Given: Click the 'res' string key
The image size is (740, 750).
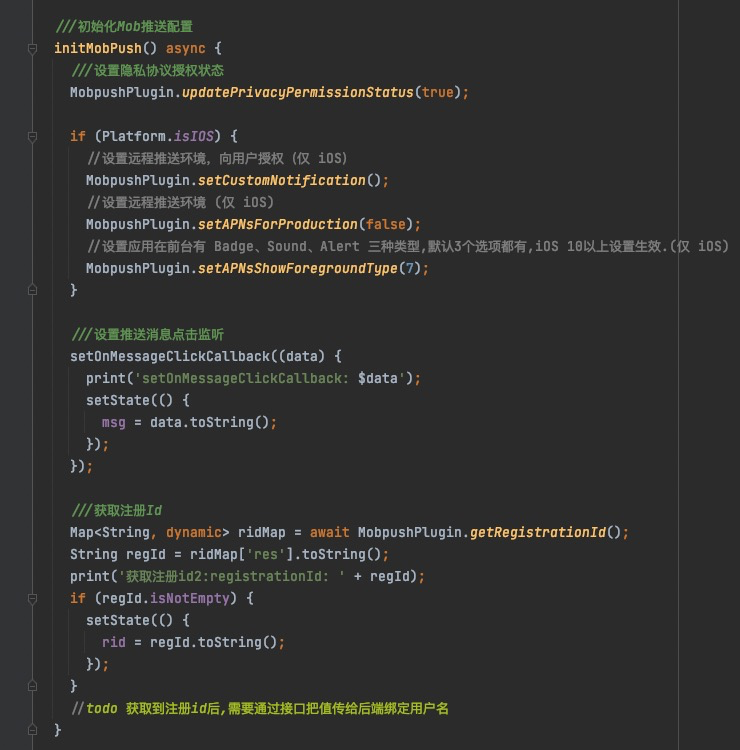Looking at the screenshot, I should pos(265,554).
